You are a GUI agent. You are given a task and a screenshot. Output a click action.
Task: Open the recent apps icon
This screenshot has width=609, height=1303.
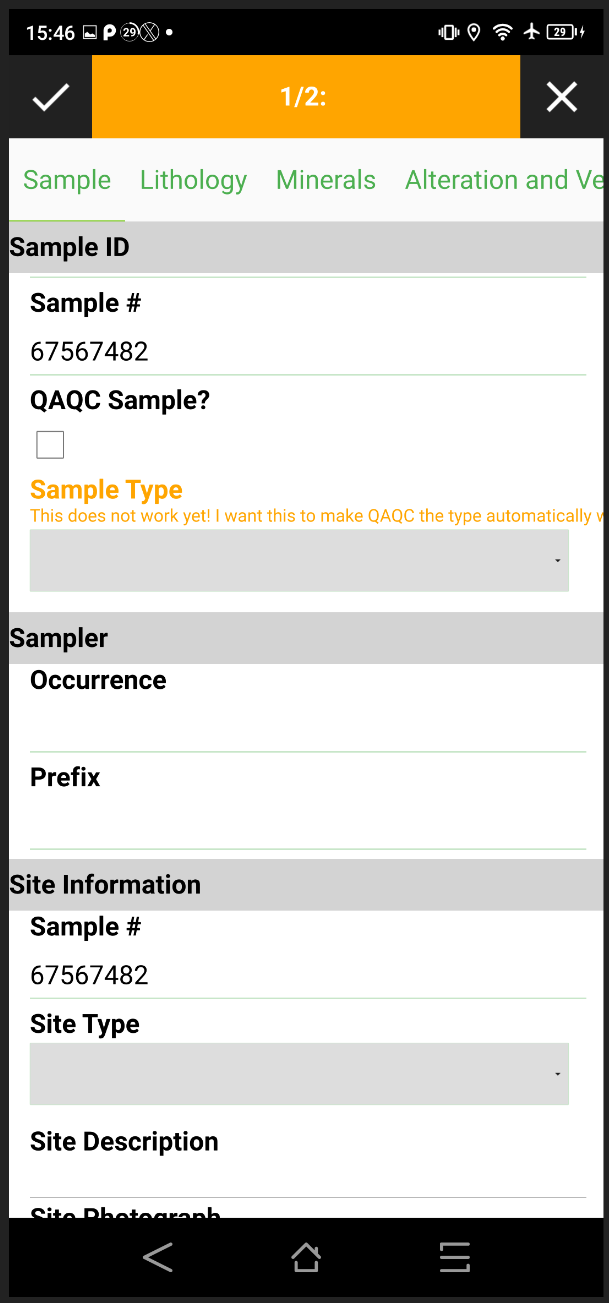(x=454, y=1257)
